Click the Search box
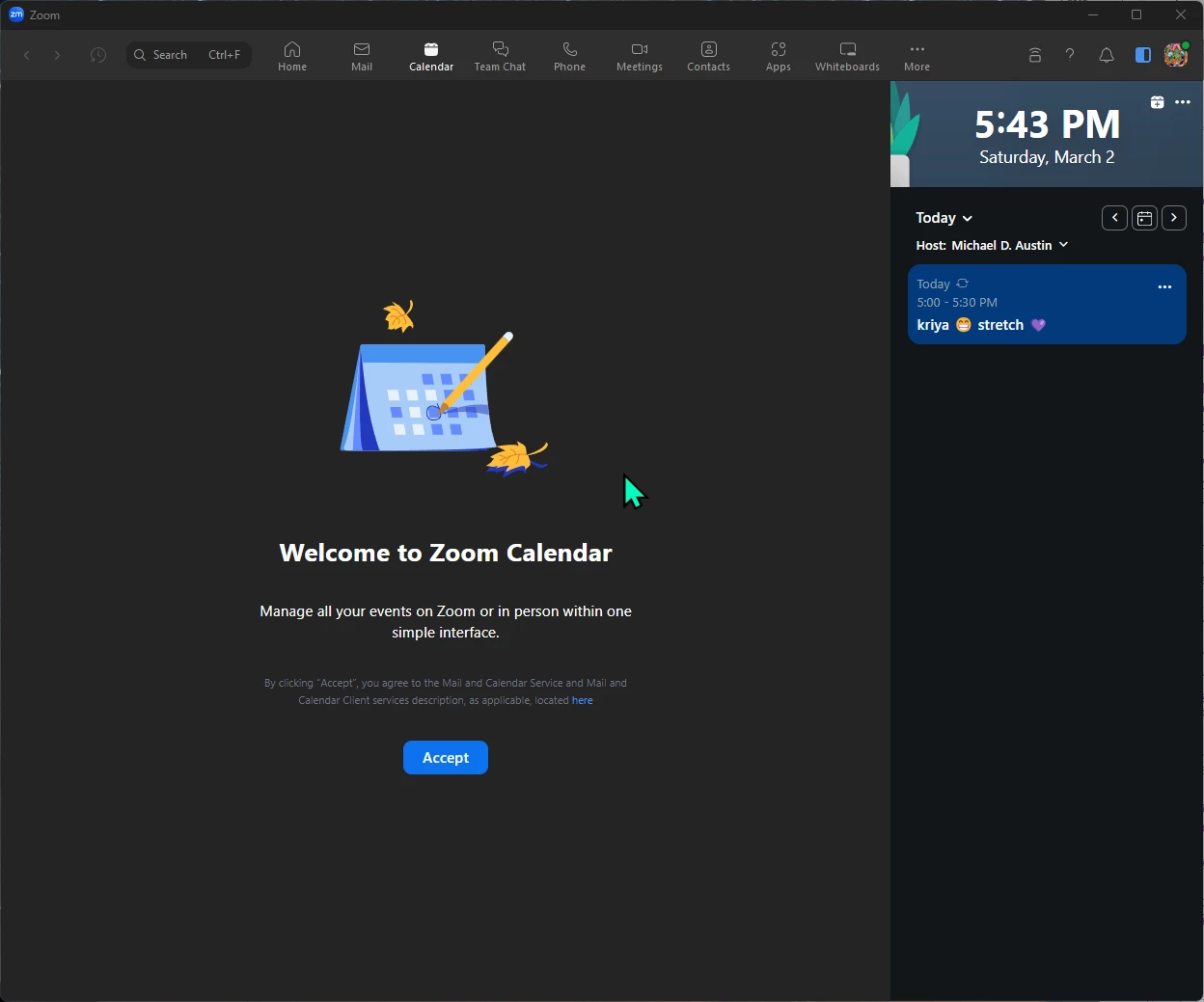 pos(189,55)
